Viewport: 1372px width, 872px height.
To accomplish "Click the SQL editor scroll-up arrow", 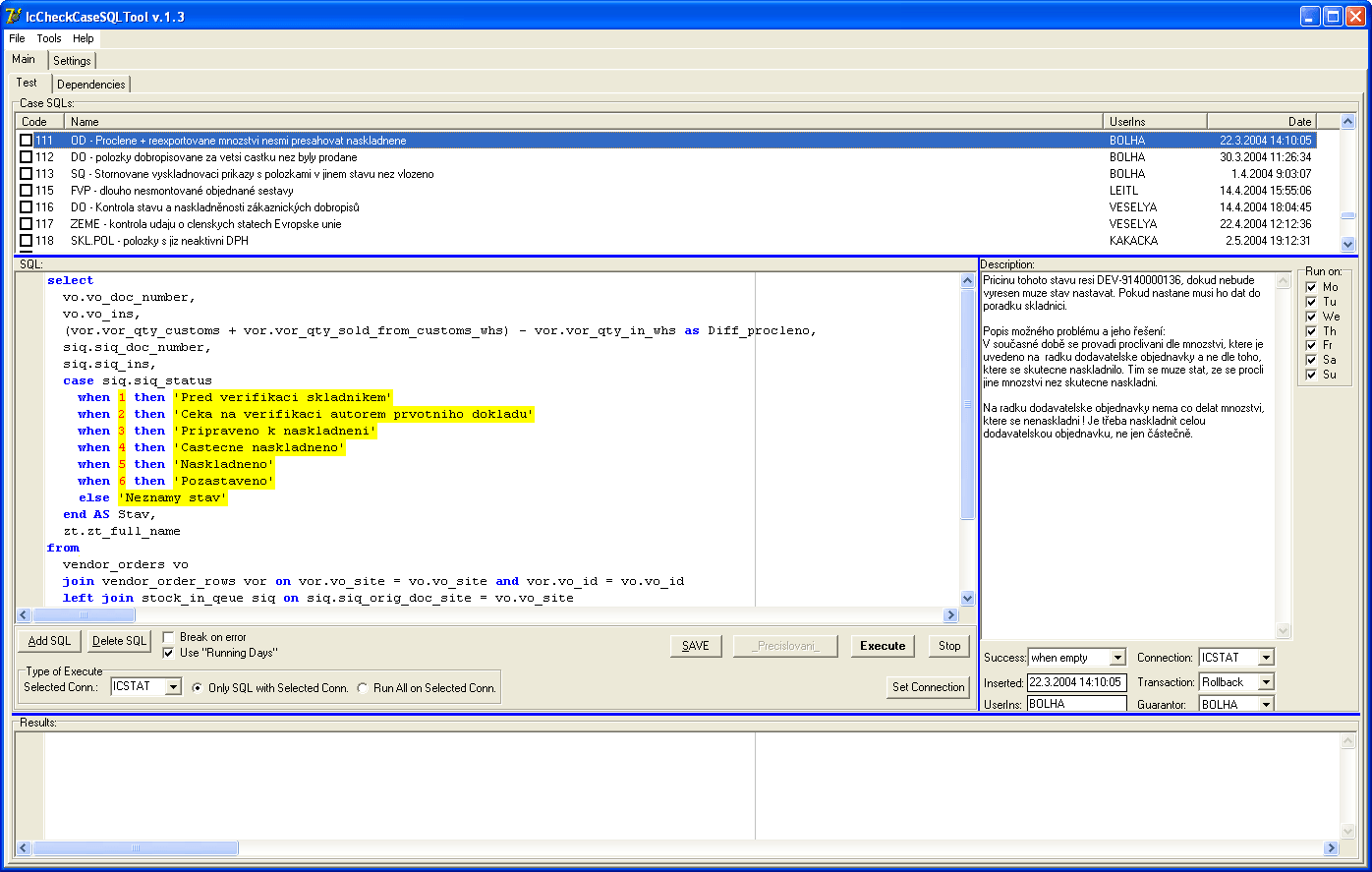I will (x=967, y=281).
